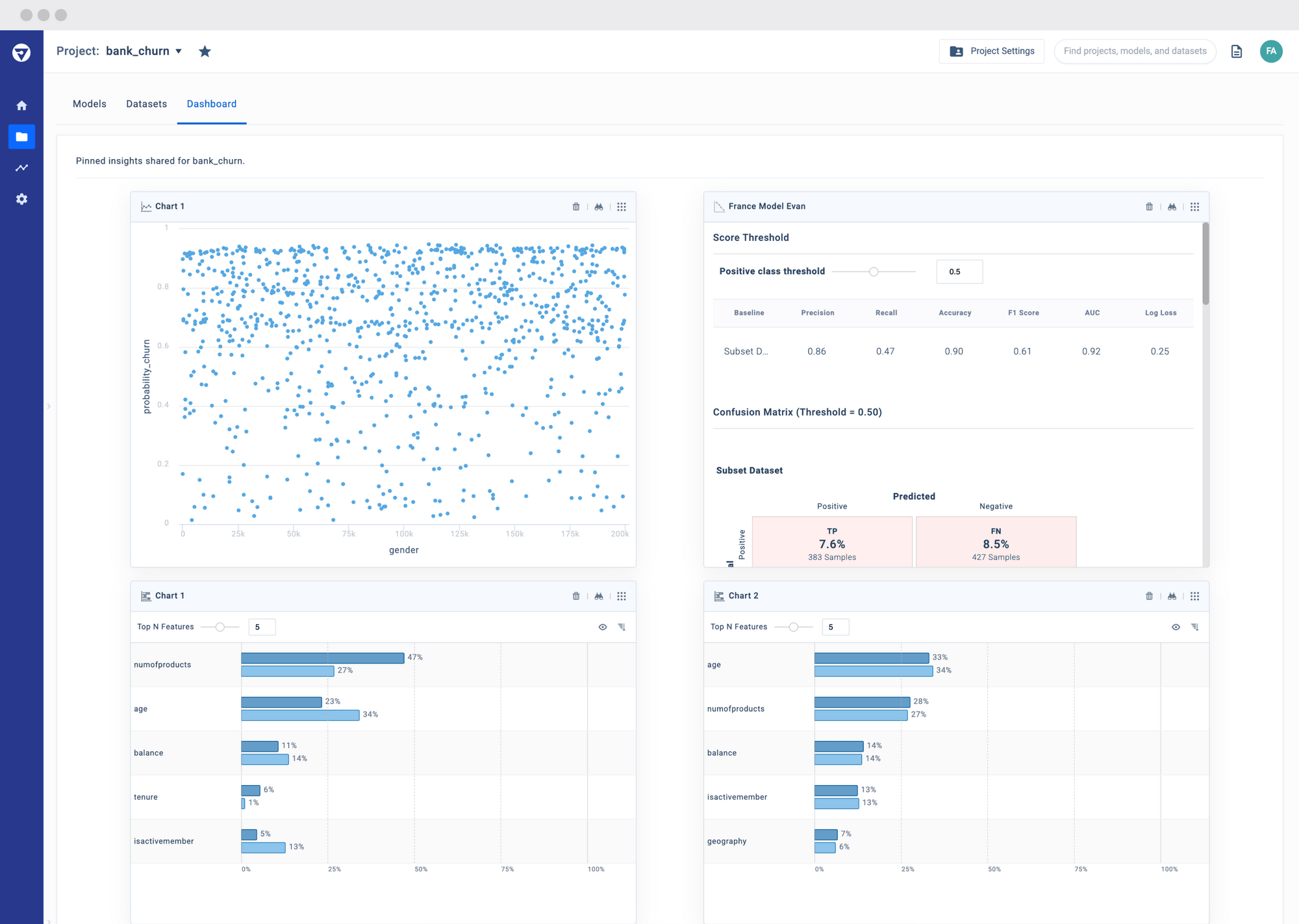Click the projects and datasets search field
The width and height of the screenshot is (1299, 924).
pyautogui.click(x=1135, y=51)
